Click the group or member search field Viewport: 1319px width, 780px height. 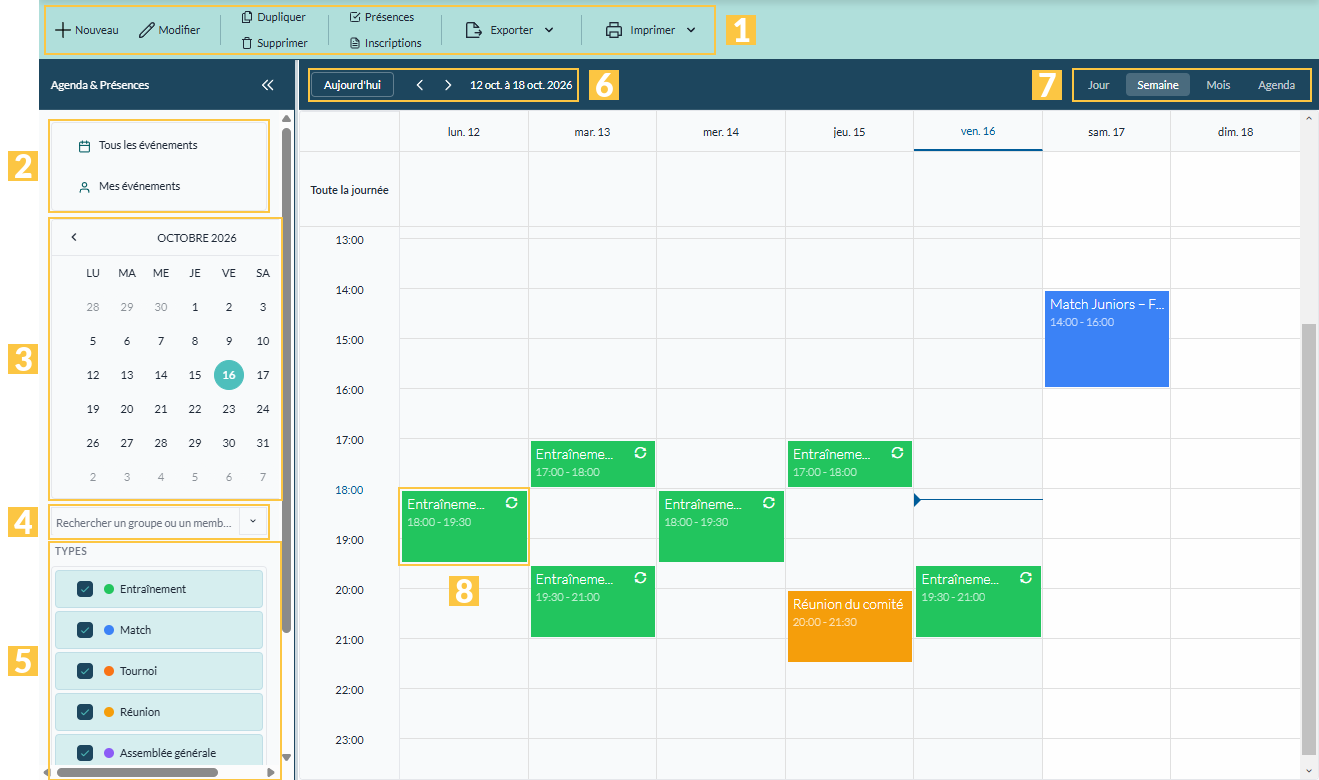pyautogui.click(x=146, y=522)
